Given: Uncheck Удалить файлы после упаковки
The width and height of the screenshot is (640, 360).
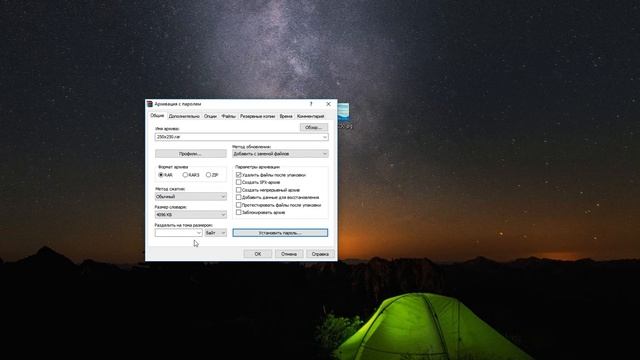Looking at the screenshot, I should point(239,175).
